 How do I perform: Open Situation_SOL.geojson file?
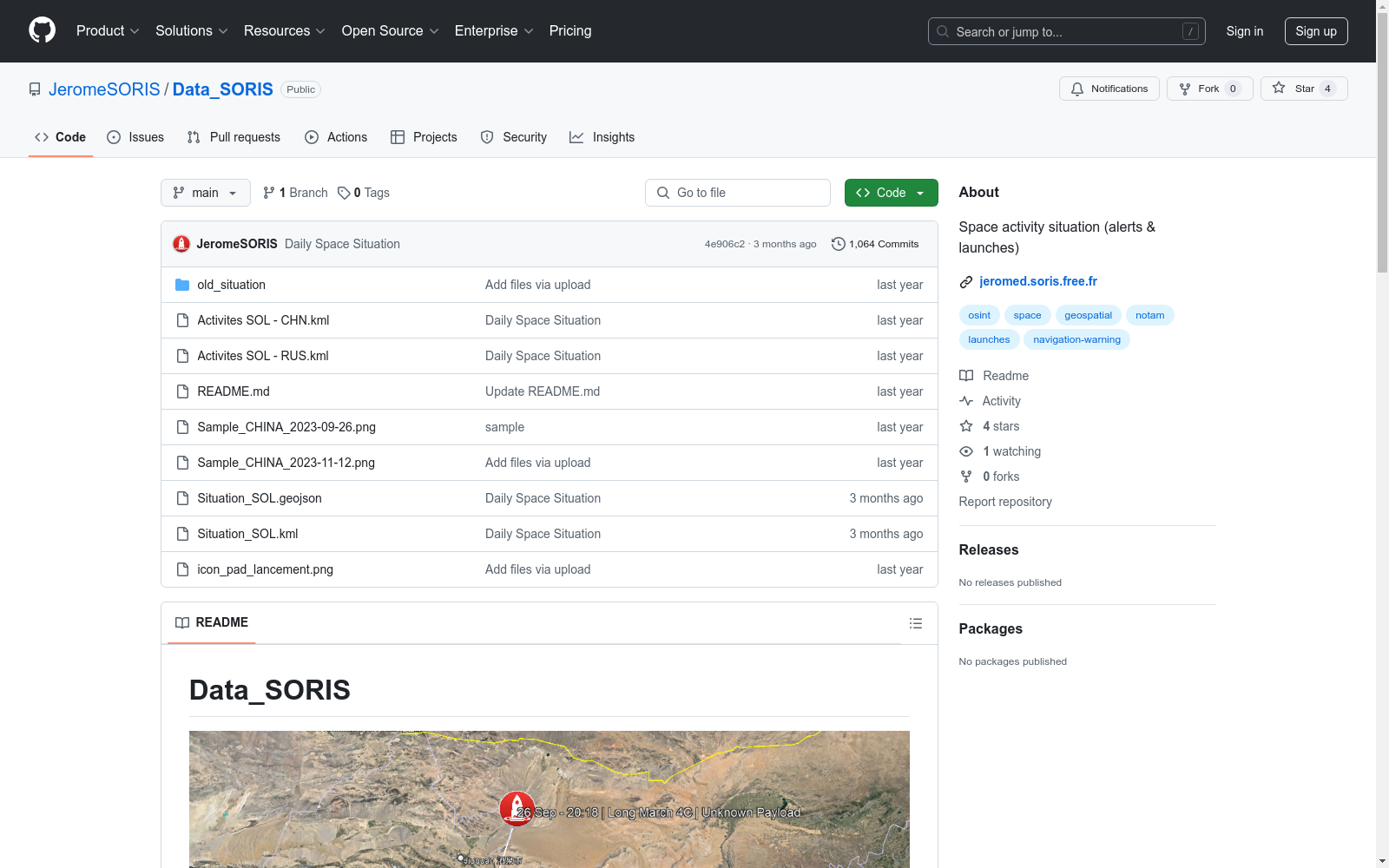(x=260, y=498)
